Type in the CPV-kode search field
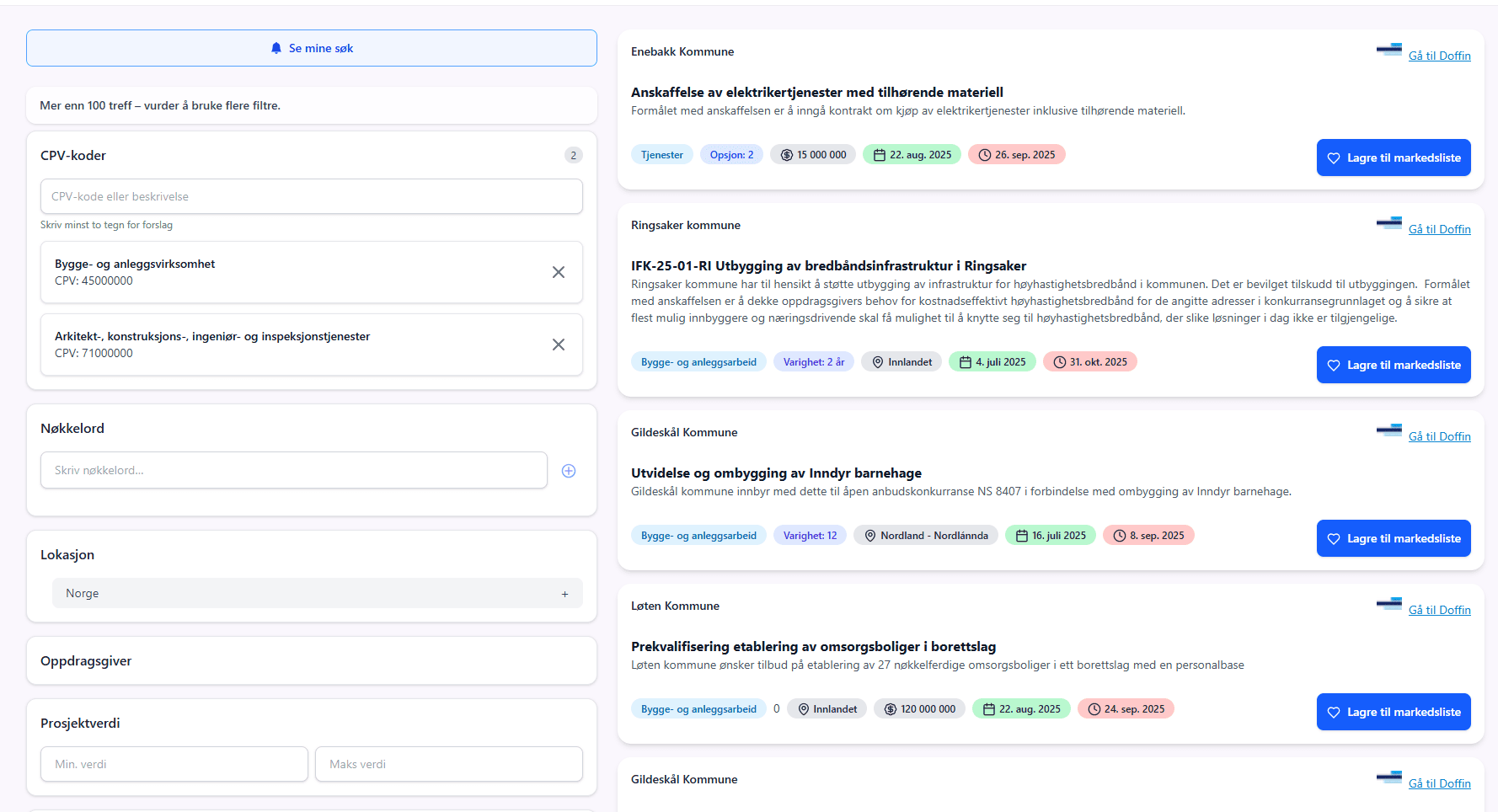This screenshot has height=812, width=1498. tap(311, 196)
